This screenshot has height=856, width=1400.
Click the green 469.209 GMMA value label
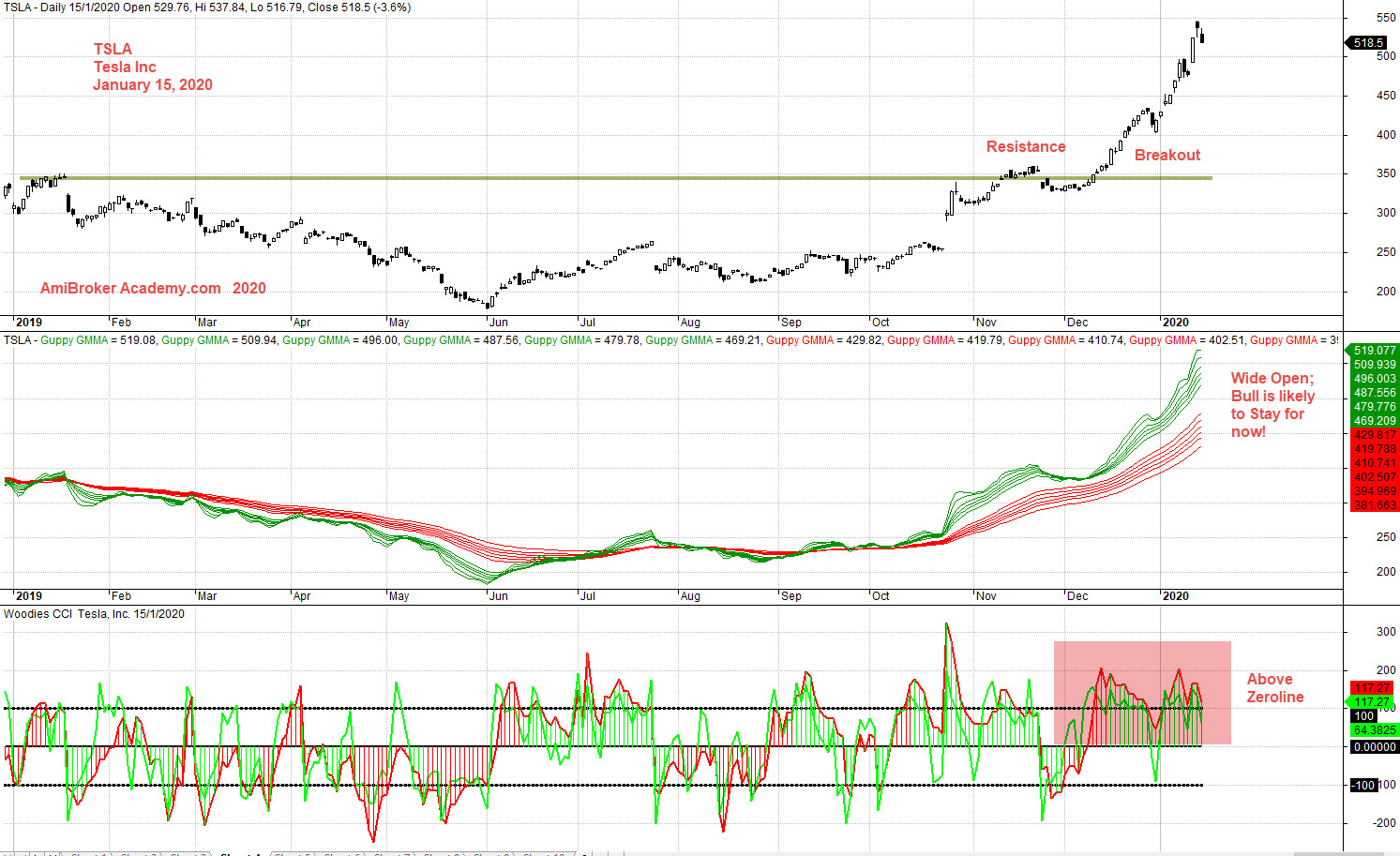pos(1375,421)
